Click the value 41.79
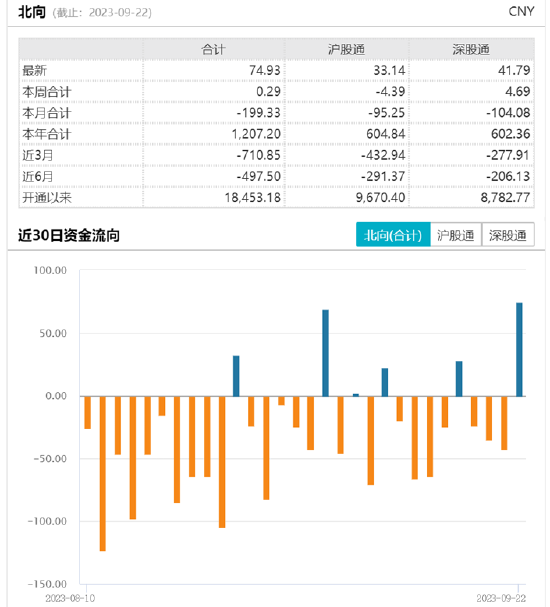This screenshot has width=550, height=607. [x=514, y=70]
